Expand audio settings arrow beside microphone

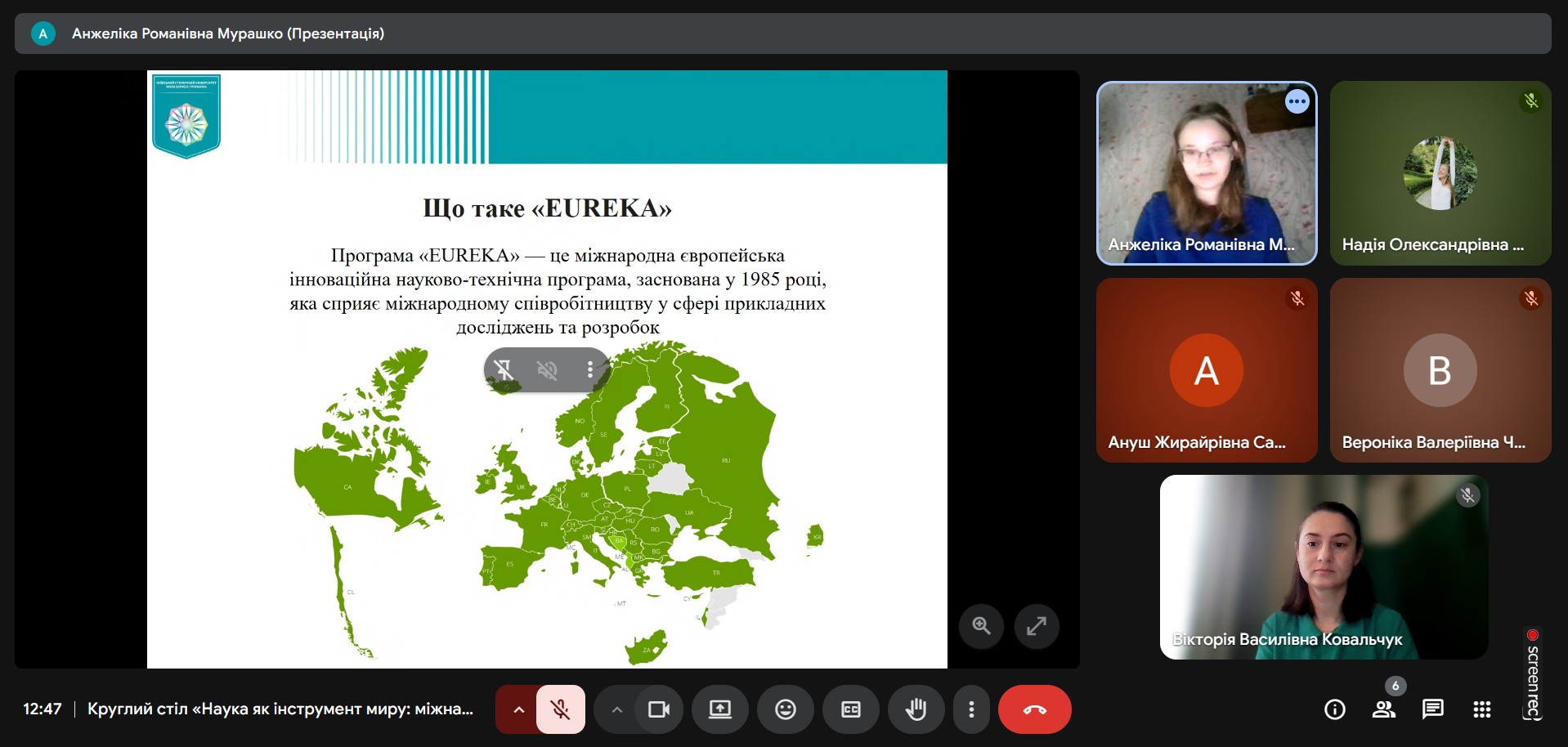[x=518, y=709]
